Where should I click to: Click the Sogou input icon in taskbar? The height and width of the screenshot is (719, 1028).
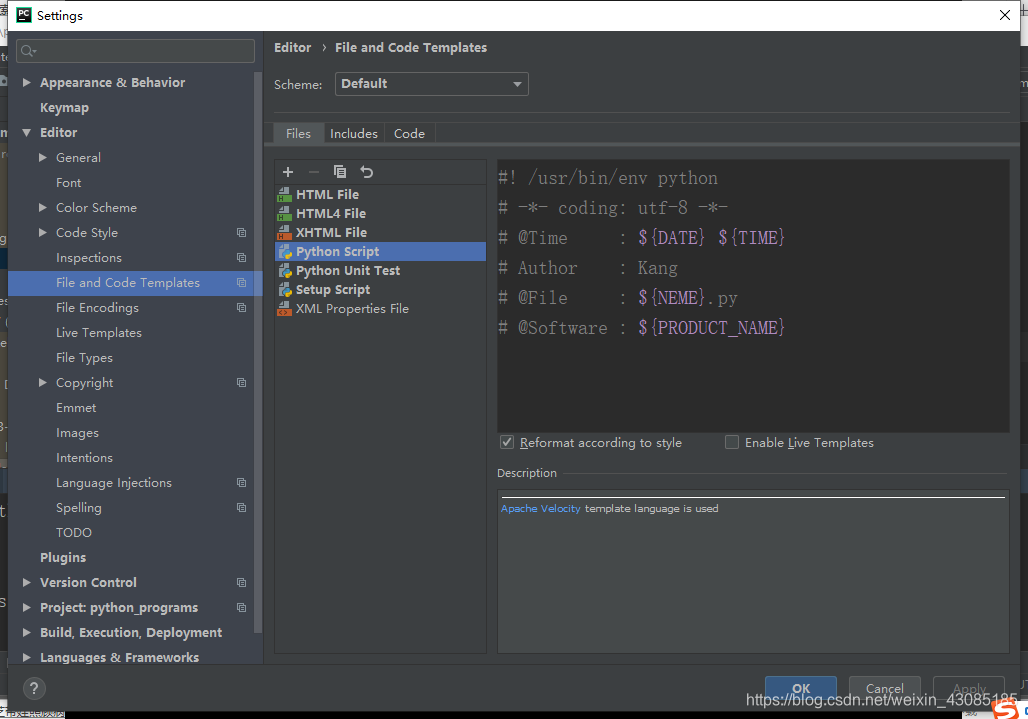[1005, 710]
